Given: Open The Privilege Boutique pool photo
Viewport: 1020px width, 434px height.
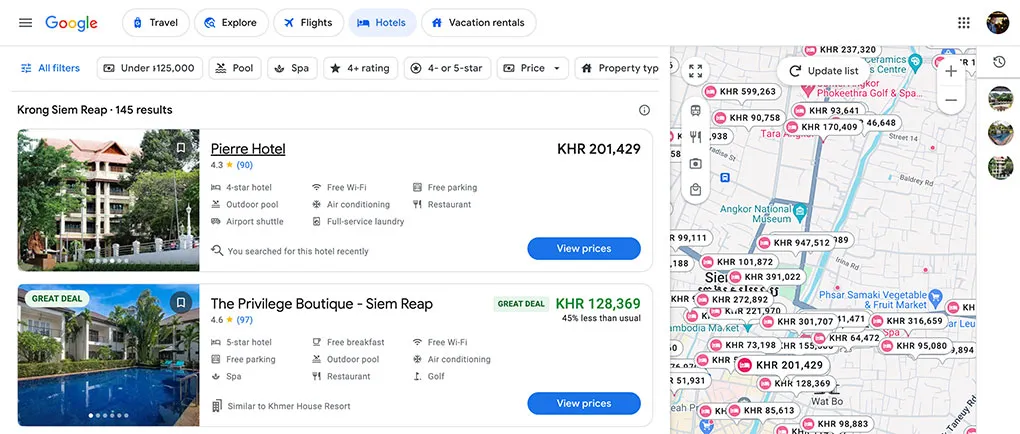Looking at the screenshot, I should [x=109, y=355].
